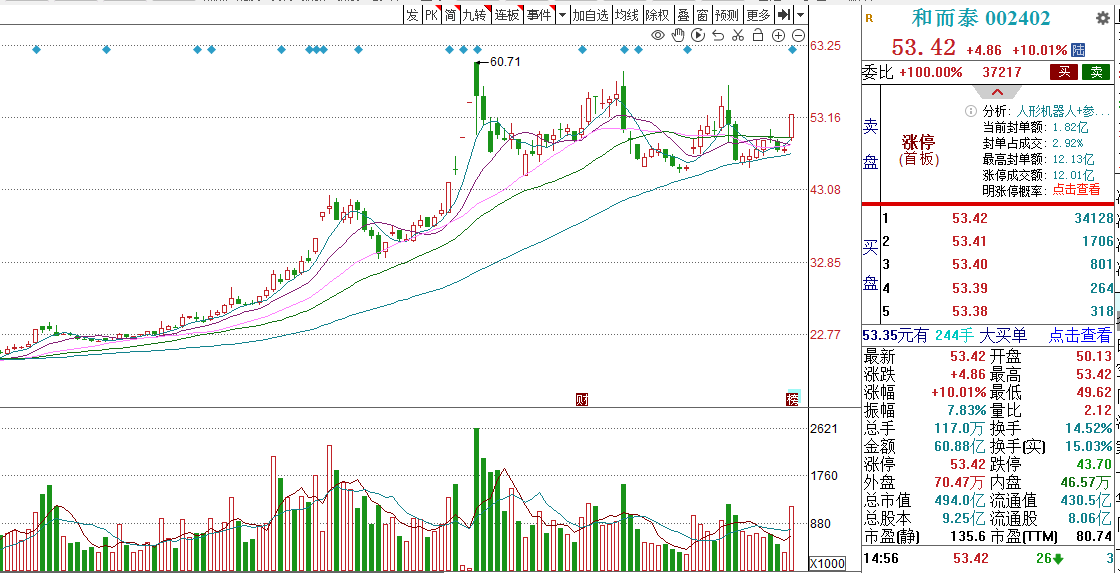The height and width of the screenshot is (573, 1120).
Task: Click the 14:56 latest trade row
Action: point(990,558)
